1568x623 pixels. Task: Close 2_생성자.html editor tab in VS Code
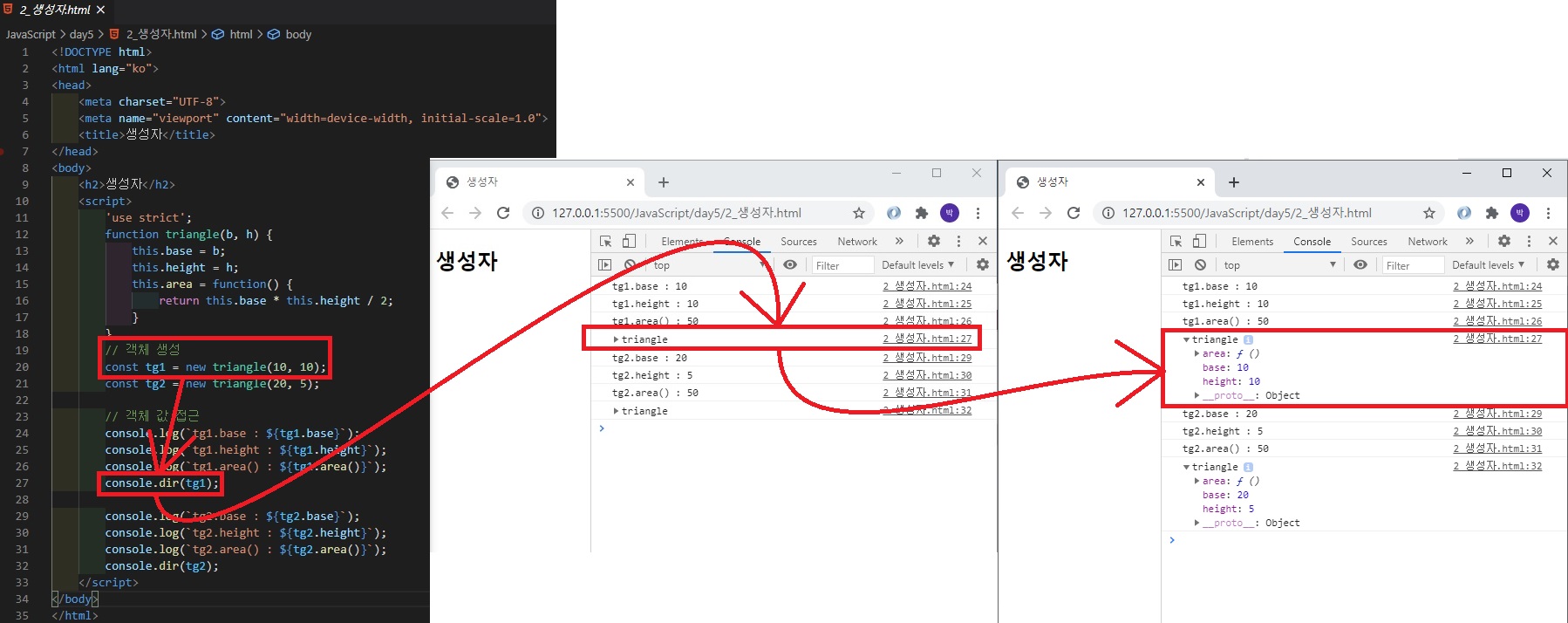click(x=100, y=10)
